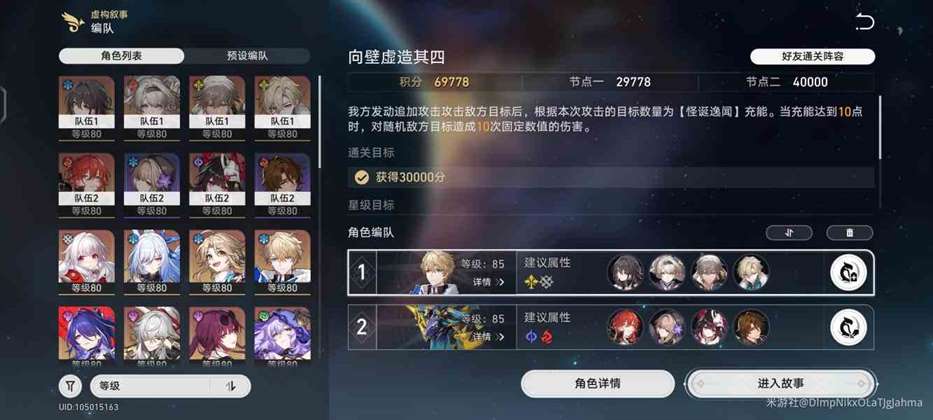
Task: Switch to the 角色列表 tab
Action: coord(121,56)
